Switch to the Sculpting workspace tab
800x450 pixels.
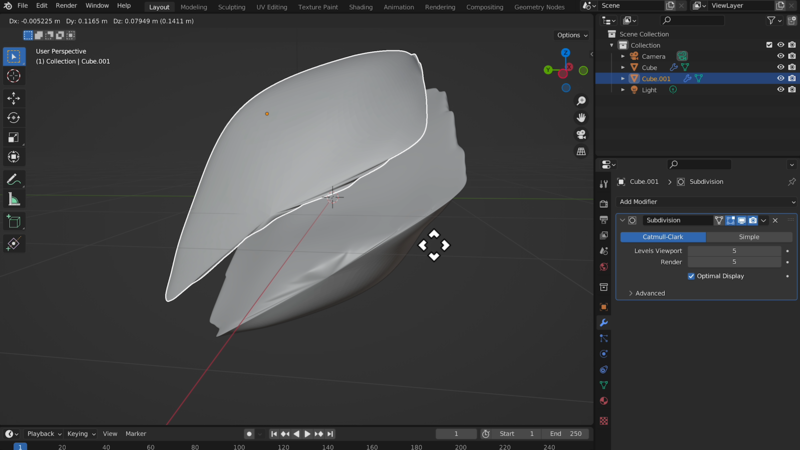(232, 7)
